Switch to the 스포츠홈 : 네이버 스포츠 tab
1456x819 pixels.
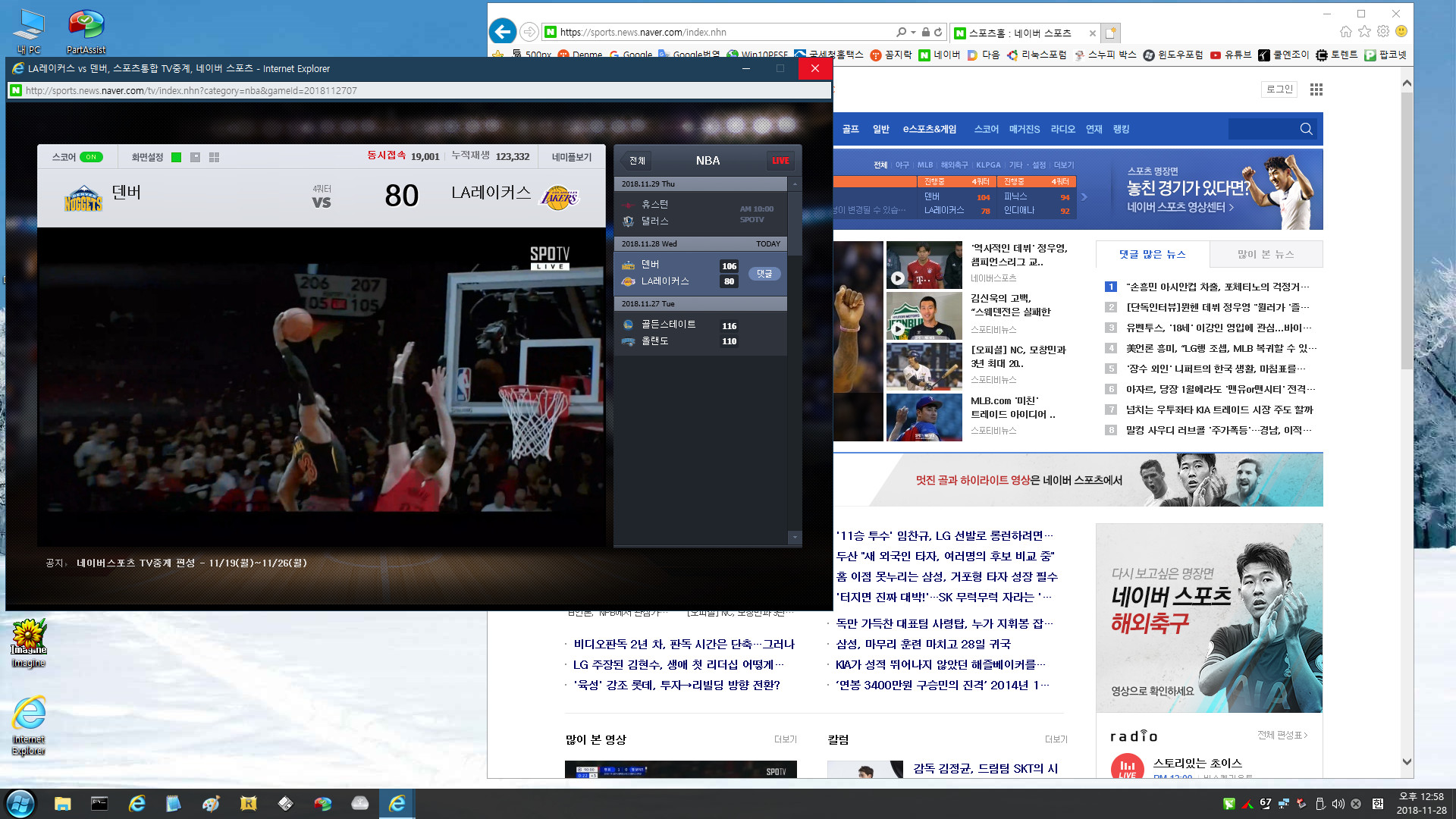(x=1019, y=33)
